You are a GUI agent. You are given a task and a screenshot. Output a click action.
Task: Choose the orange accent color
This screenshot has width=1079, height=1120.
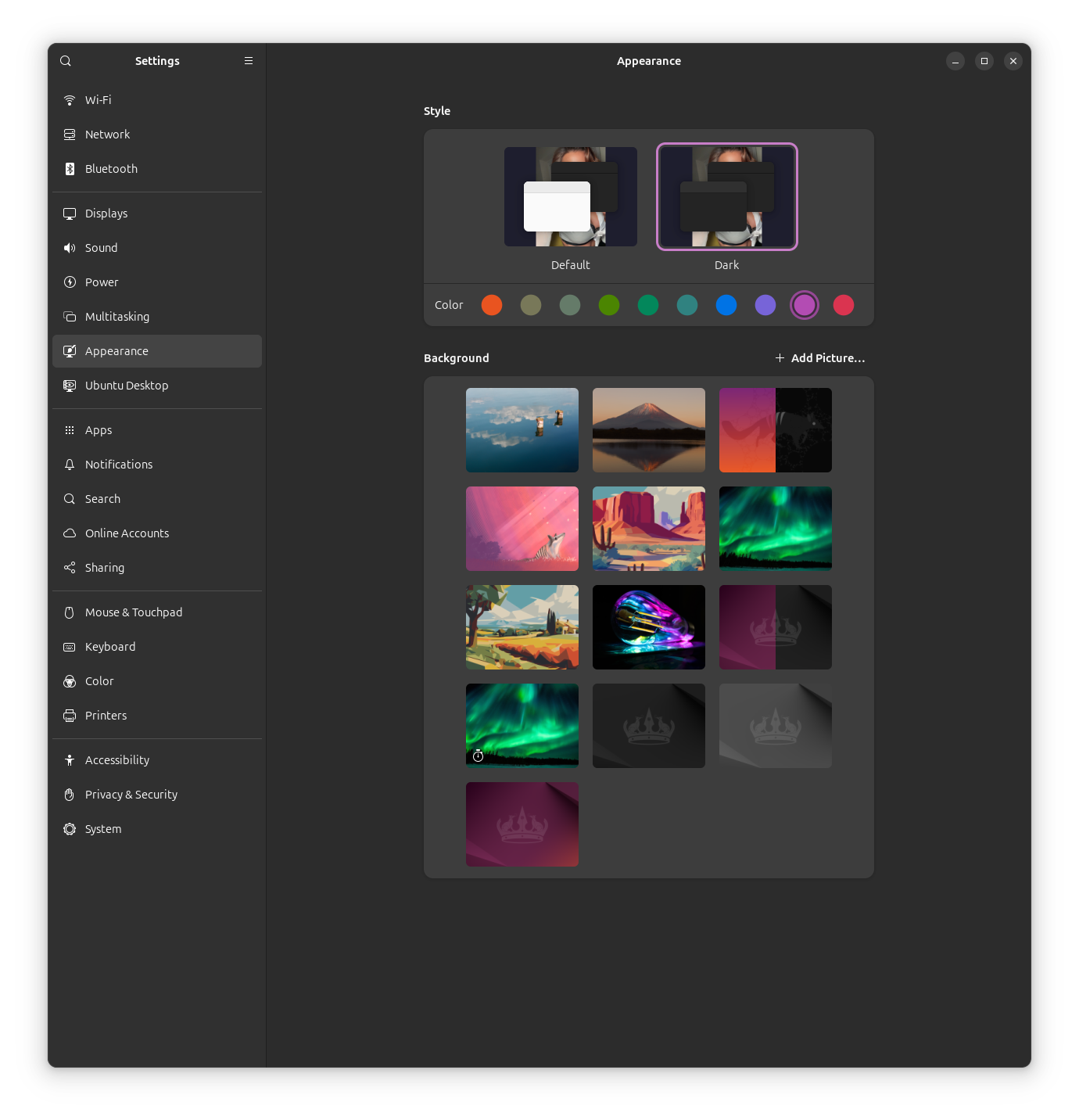pos(492,305)
